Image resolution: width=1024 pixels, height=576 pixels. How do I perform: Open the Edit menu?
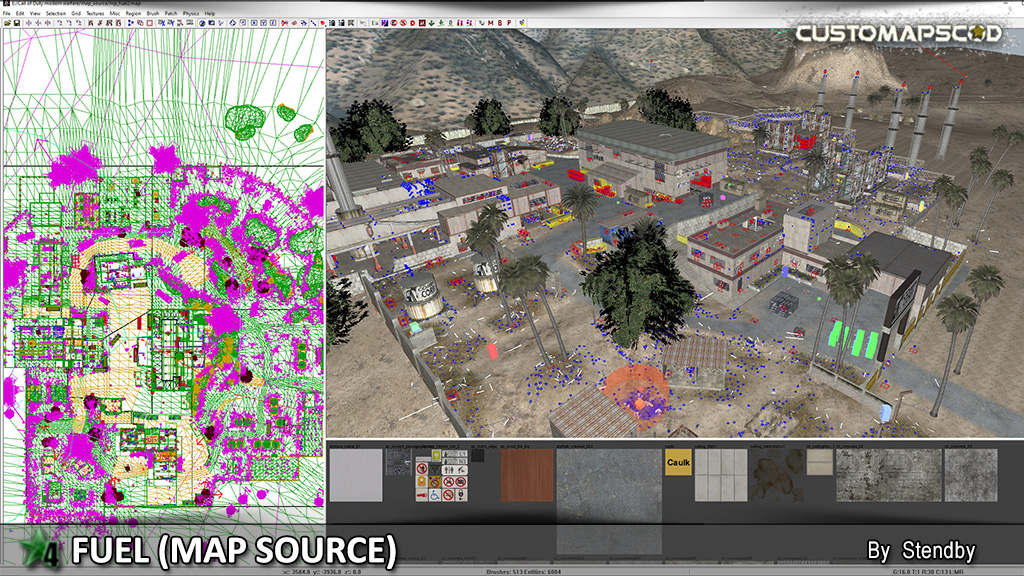pyautogui.click(x=20, y=13)
